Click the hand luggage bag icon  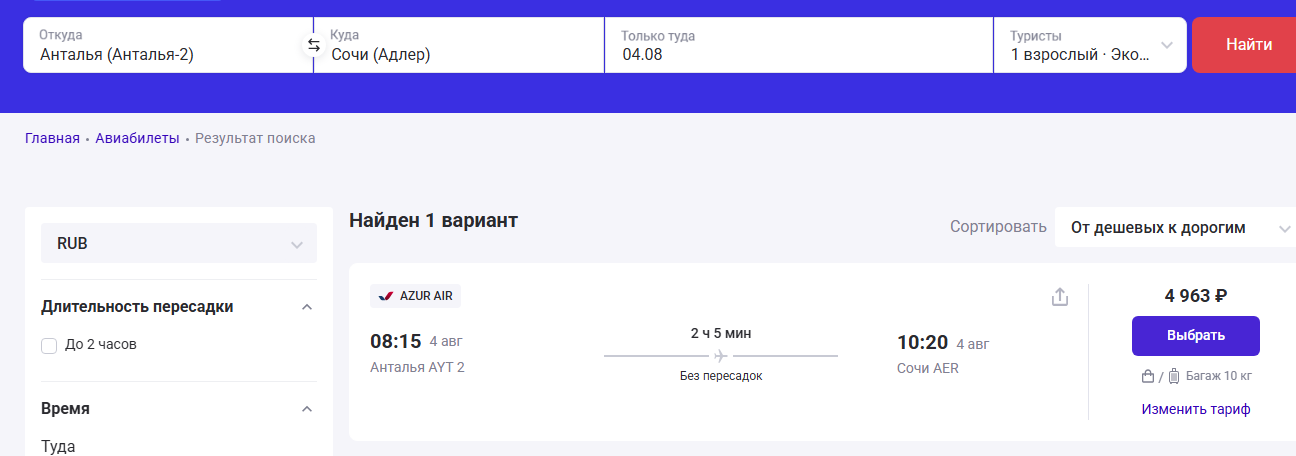tap(1148, 377)
